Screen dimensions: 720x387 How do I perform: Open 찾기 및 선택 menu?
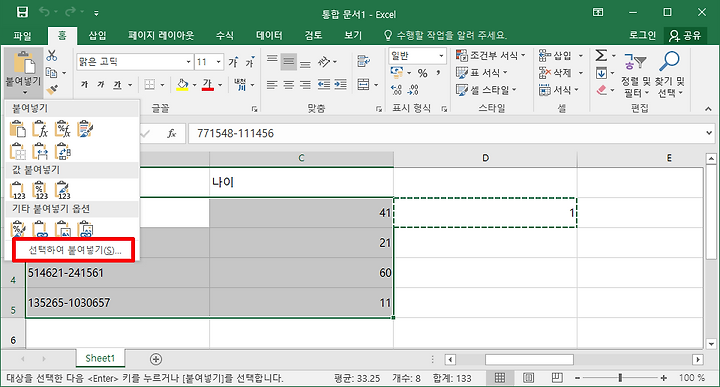pos(669,75)
